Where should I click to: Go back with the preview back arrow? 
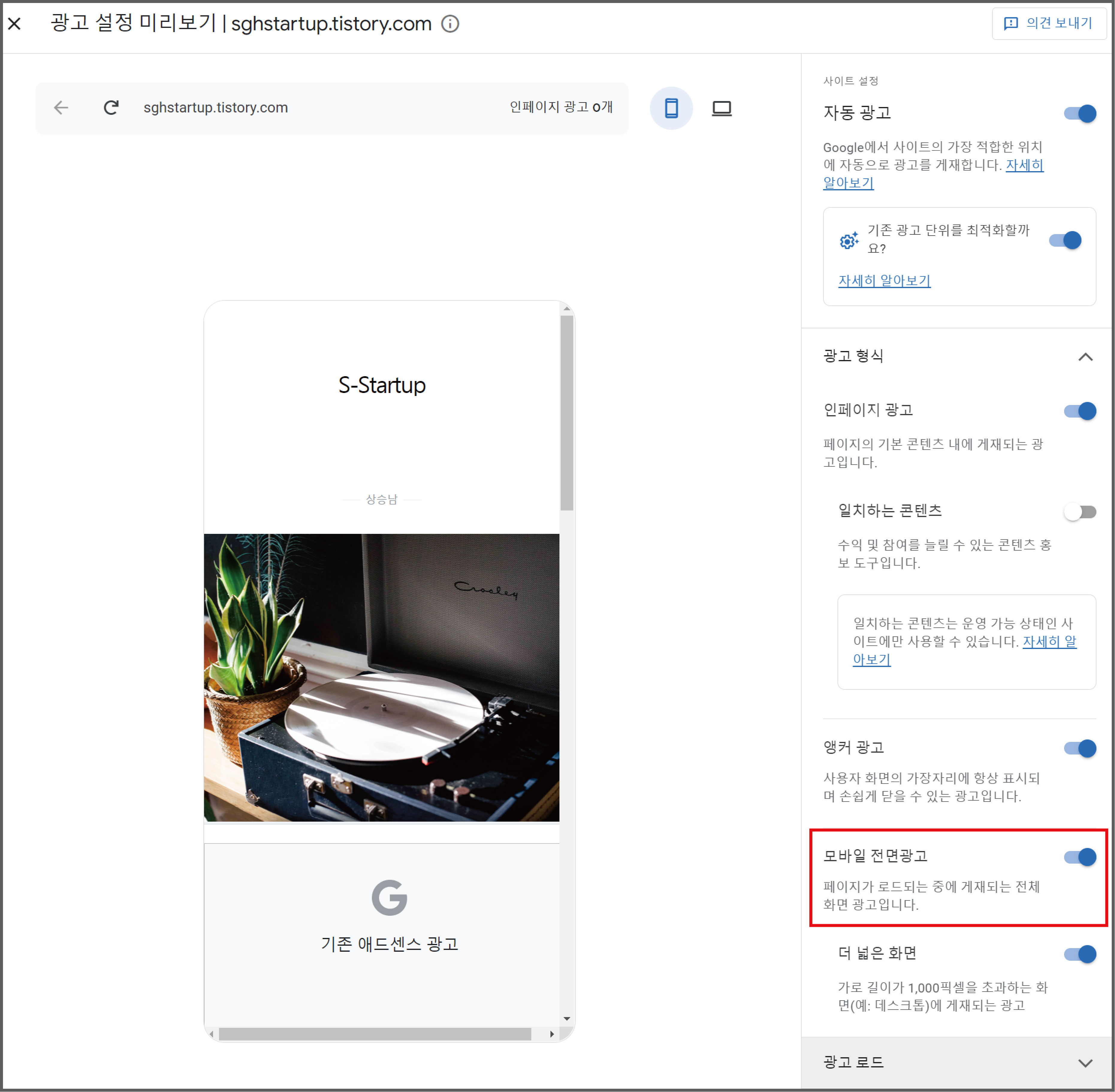[61, 107]
